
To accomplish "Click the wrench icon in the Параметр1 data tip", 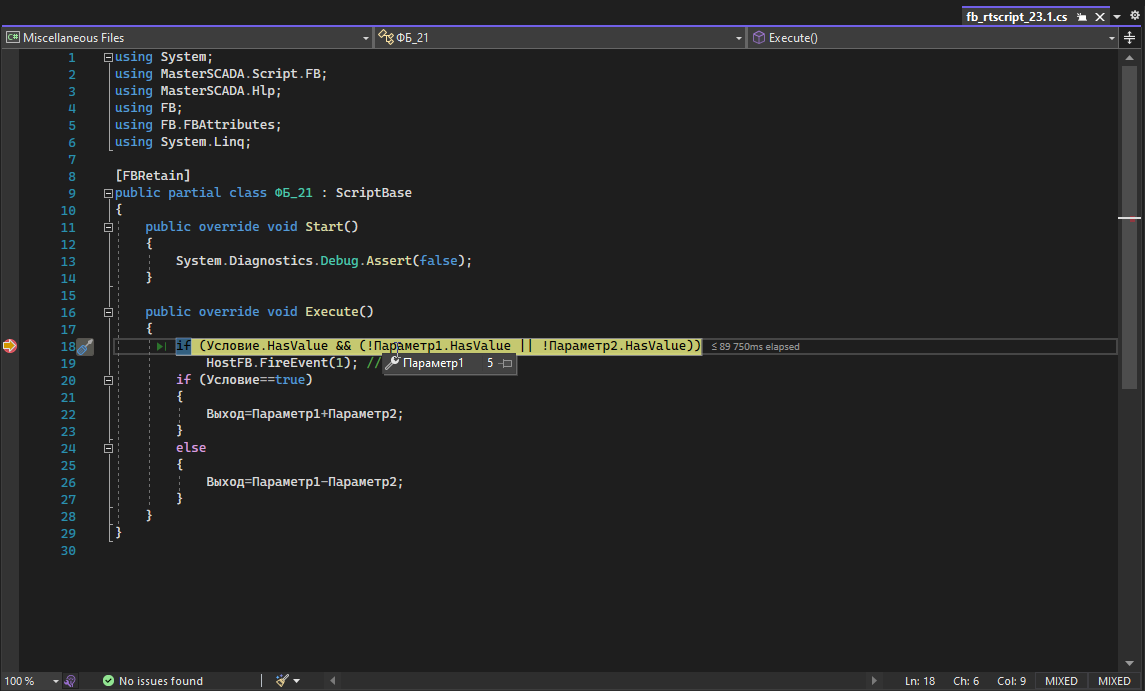I will click(x=392, y=363).
